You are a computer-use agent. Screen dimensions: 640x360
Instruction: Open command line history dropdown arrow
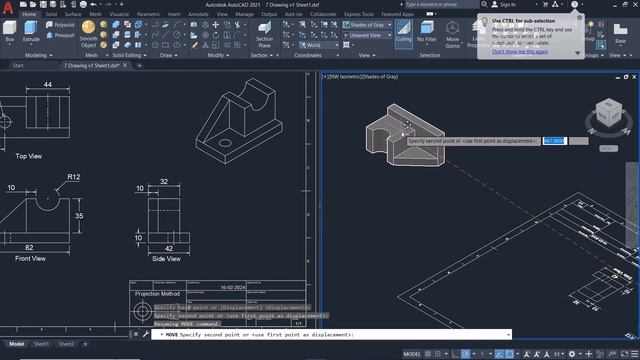pyautogui.click(x=508, y=335)
